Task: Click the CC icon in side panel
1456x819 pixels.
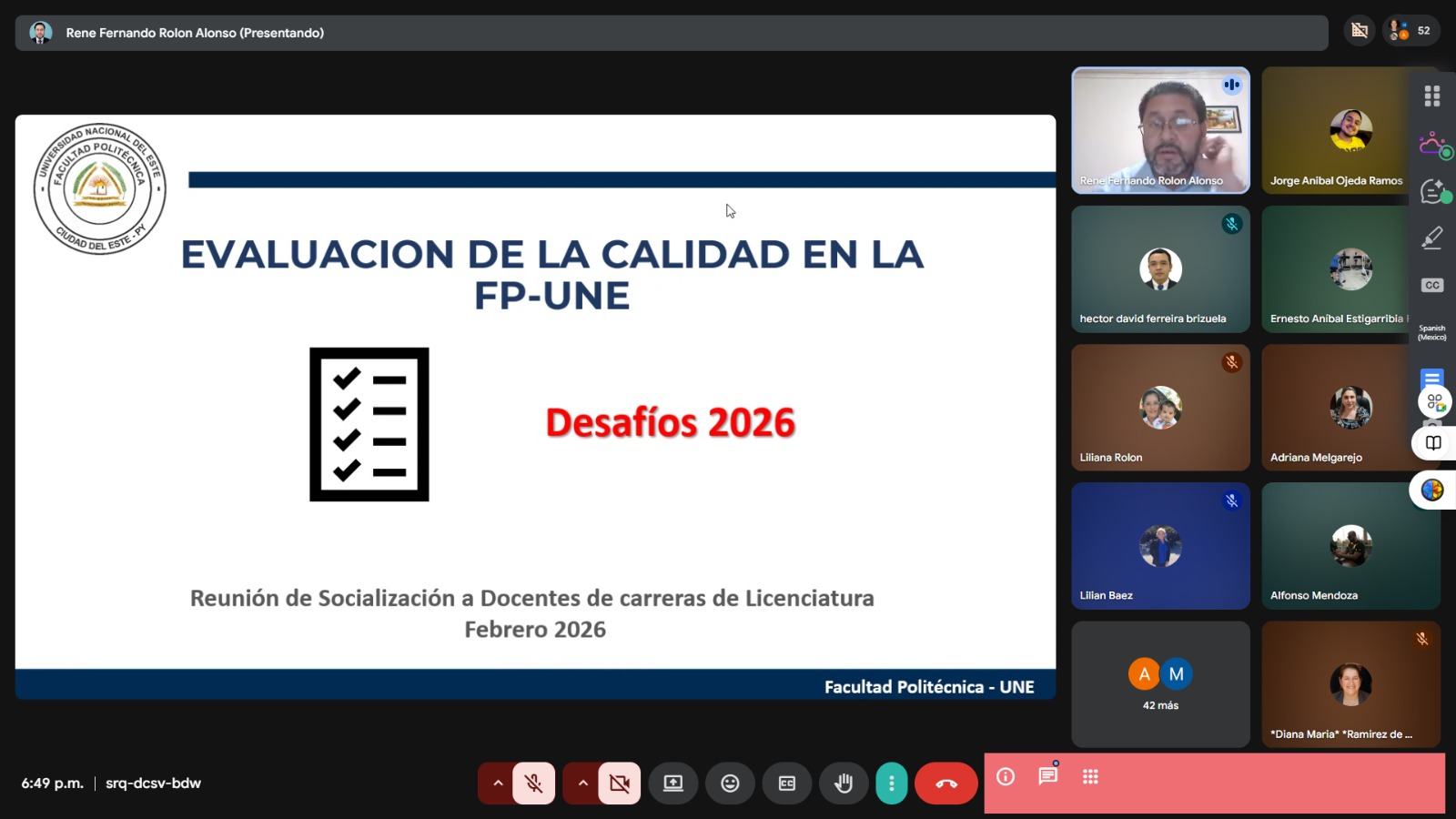Action: click(x=1432, y=286)
